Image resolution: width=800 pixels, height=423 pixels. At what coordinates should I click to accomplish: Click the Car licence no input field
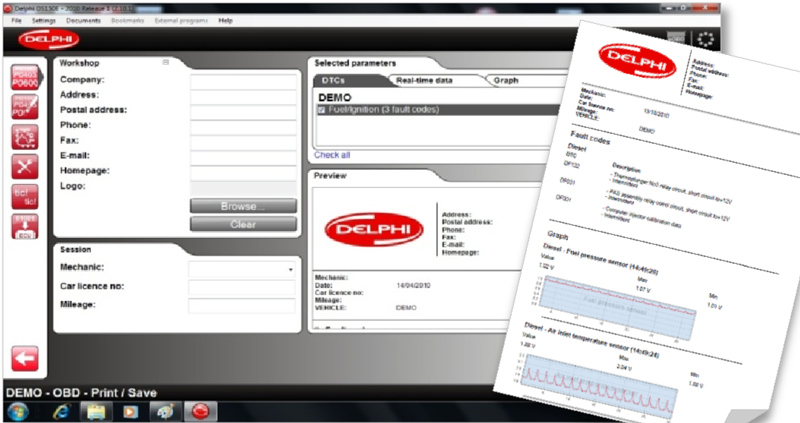pos(242,287)
